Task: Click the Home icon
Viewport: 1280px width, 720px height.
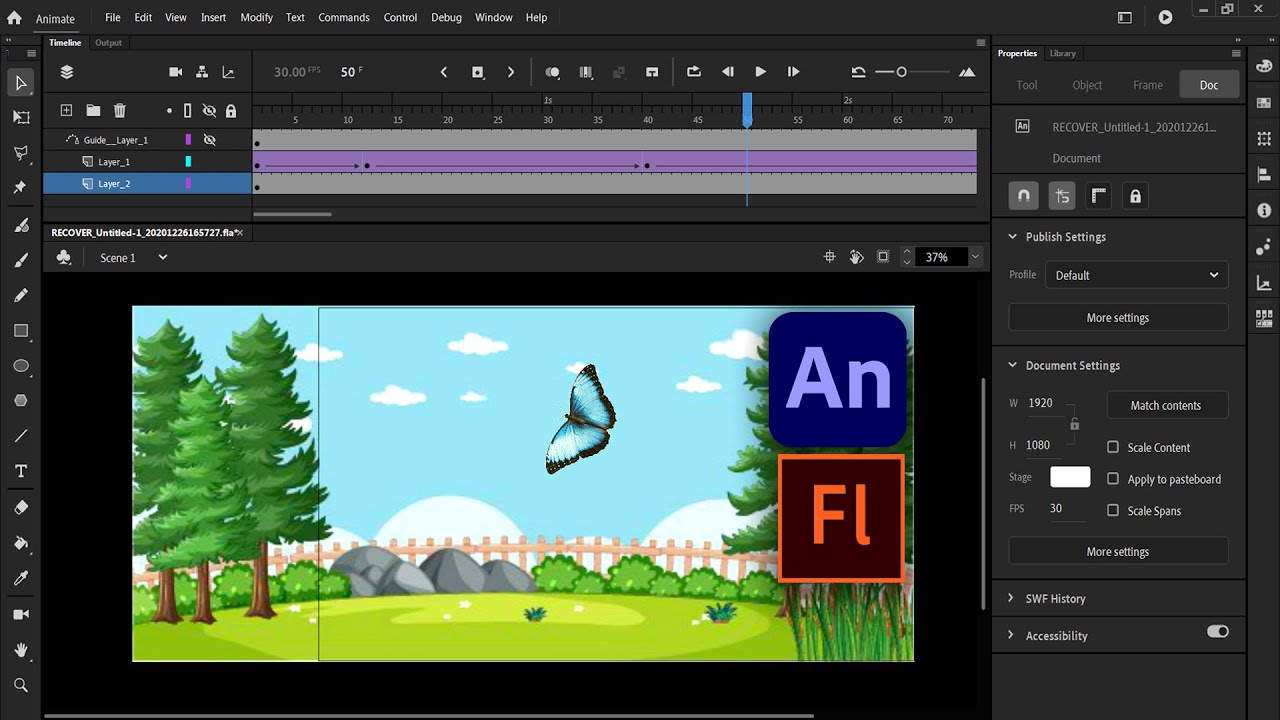Action: 14,17
